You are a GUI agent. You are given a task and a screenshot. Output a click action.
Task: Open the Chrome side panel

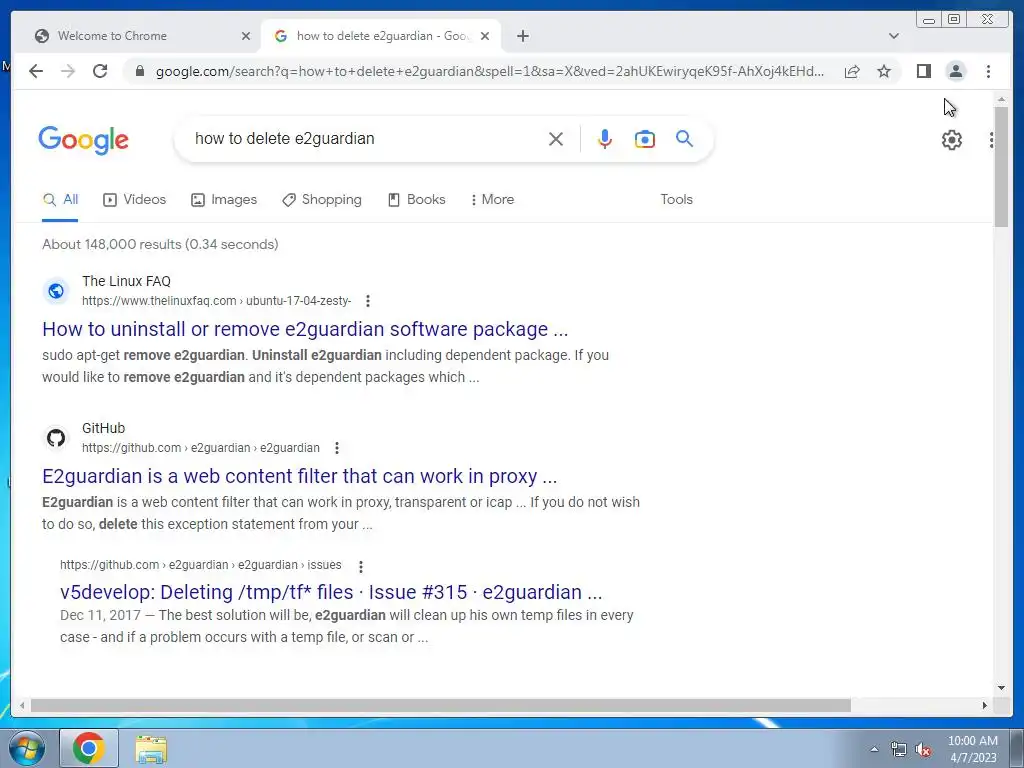[923, 71]
